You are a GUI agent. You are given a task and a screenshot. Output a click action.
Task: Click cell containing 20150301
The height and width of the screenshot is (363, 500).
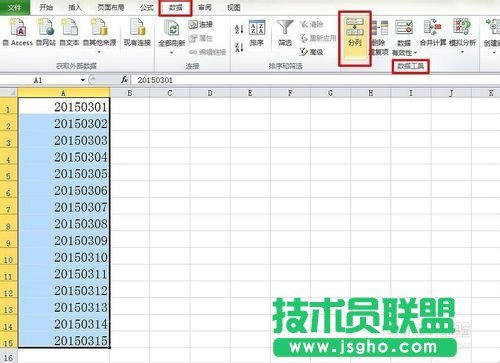tap(64, 106)
